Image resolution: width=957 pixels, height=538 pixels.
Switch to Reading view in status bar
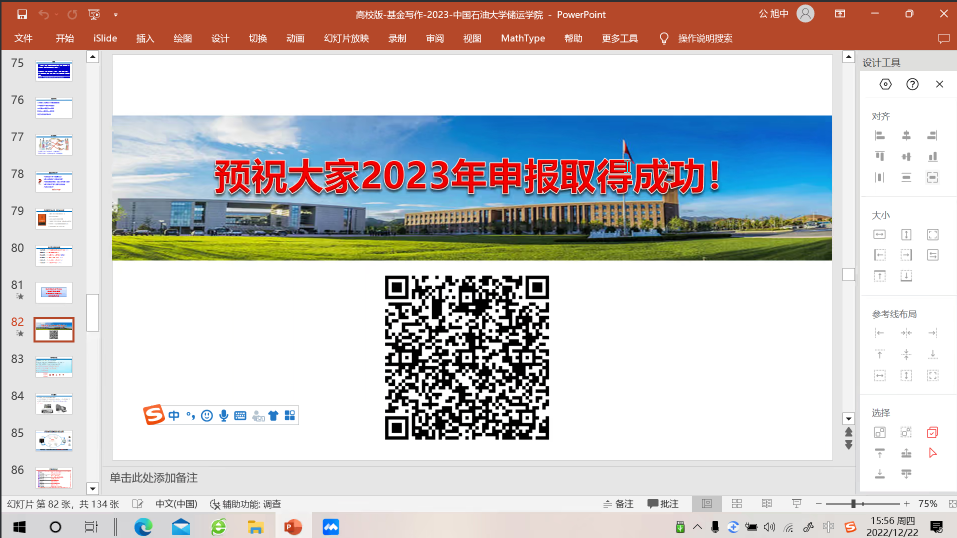(x=765, y=504)
